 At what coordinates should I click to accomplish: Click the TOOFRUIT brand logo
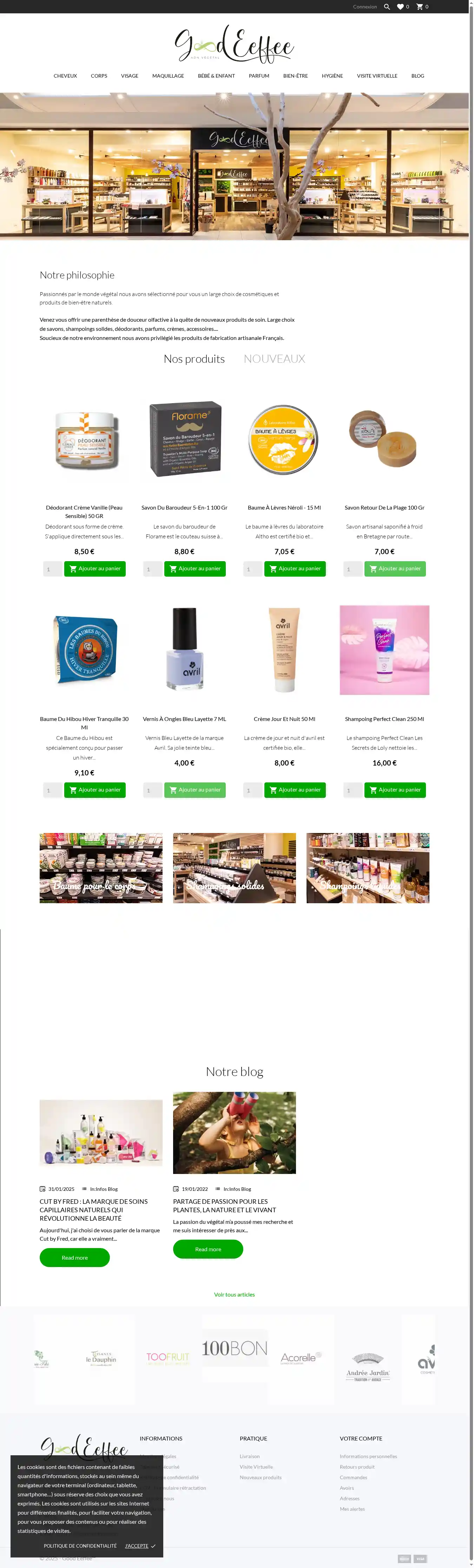(x=168, y=1358)
